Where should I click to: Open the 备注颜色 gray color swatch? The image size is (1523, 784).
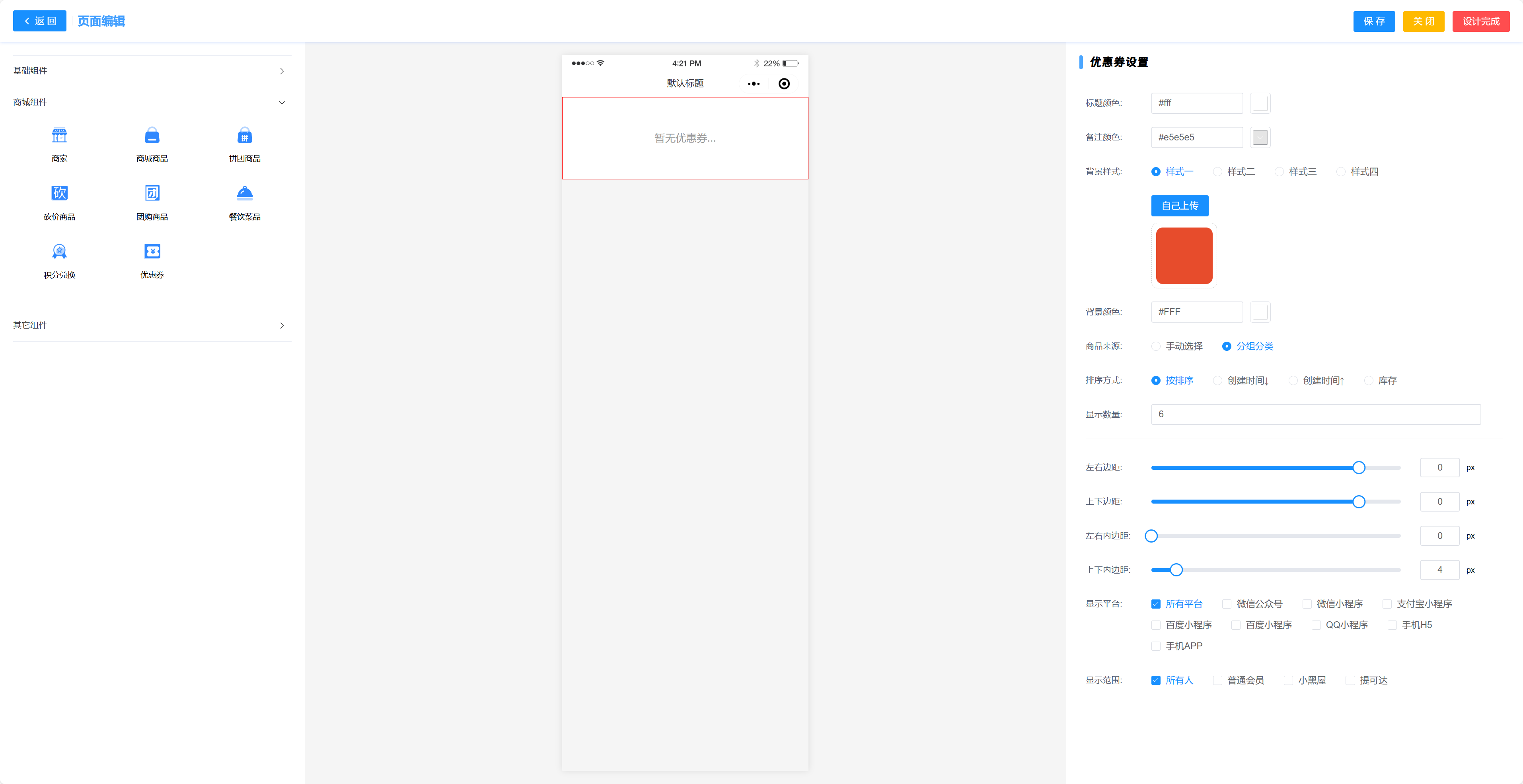click(x=1260, y=138)
